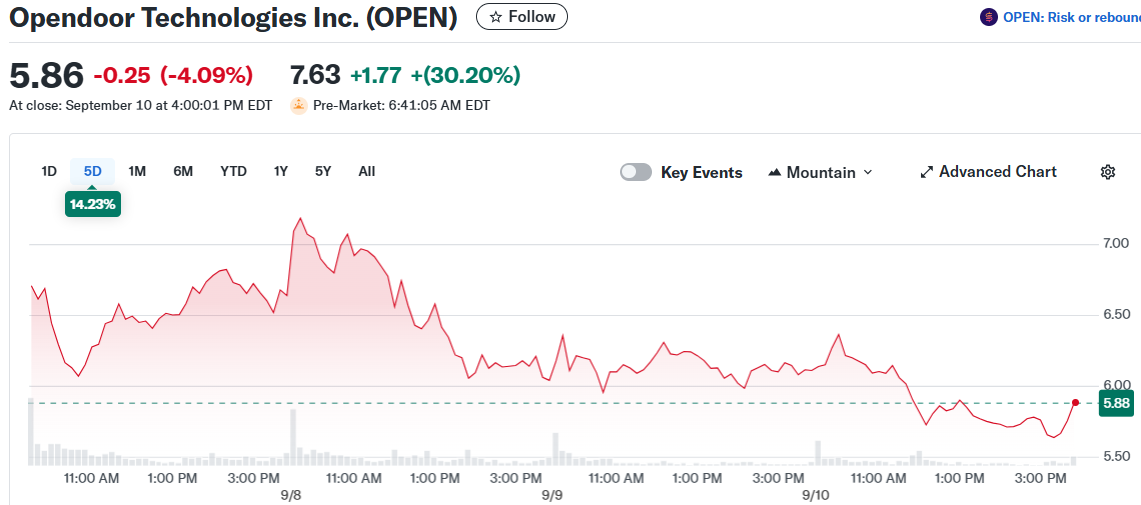The height and width of the screenshot is (505, 1141).
Task: Select the 5D range tab
Action: 92,172
